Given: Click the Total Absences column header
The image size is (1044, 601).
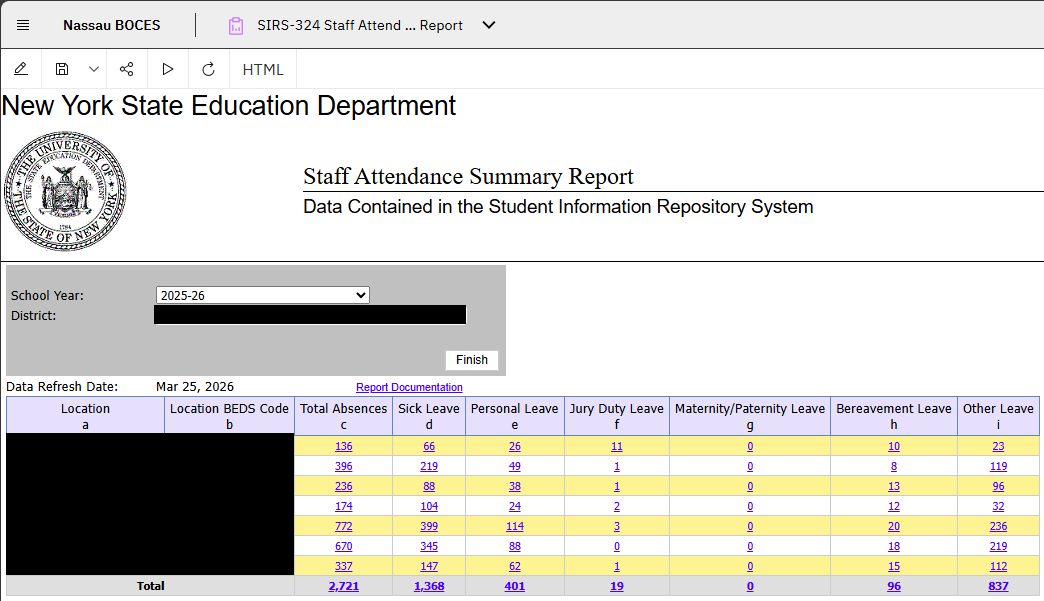Looking at the screenshot, I should (344, 416).
